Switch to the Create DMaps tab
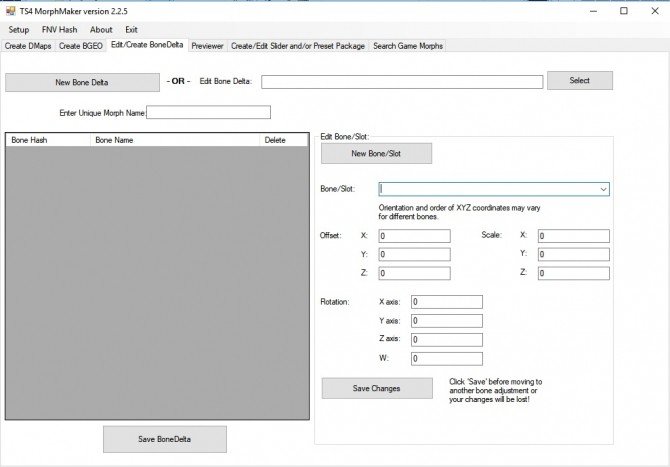Image resolution: width=670 pixels, height=467 pixels. tap(28, 46)
